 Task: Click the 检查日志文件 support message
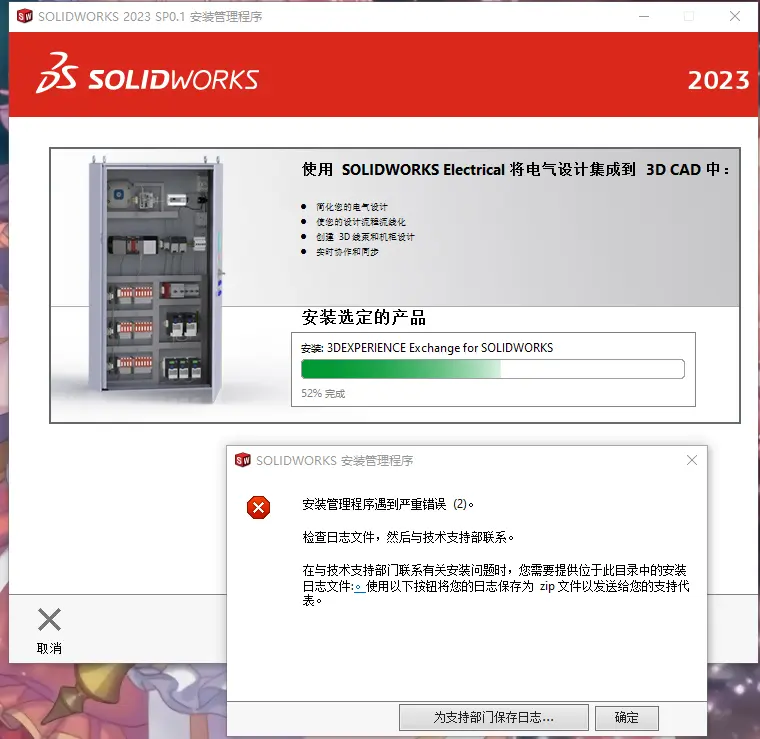tap(408, 537)
